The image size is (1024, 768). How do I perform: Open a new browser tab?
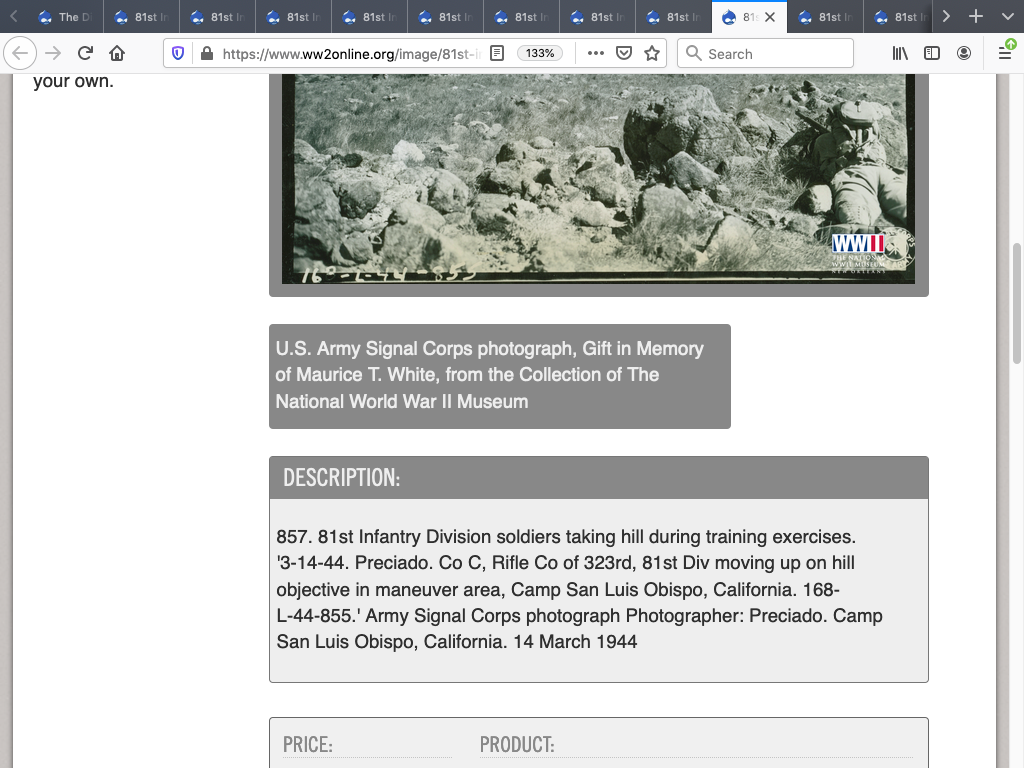976,17
